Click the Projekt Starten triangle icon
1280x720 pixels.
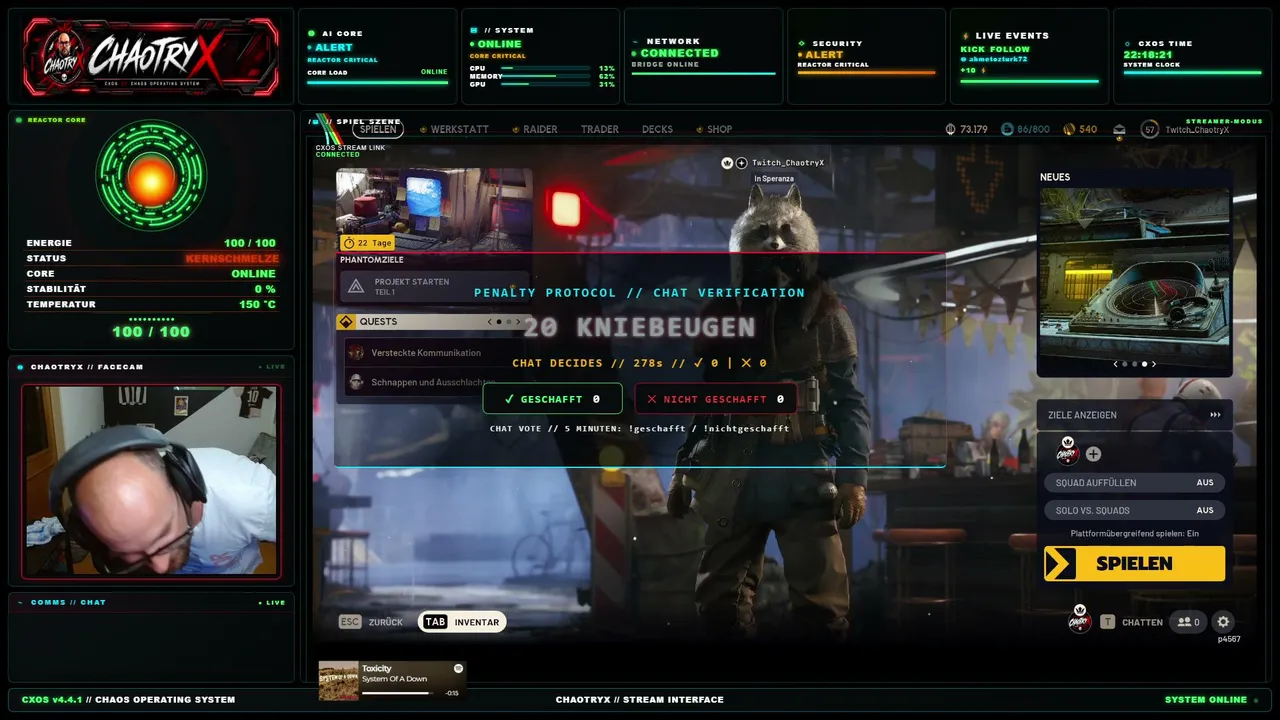pos(355,287)
